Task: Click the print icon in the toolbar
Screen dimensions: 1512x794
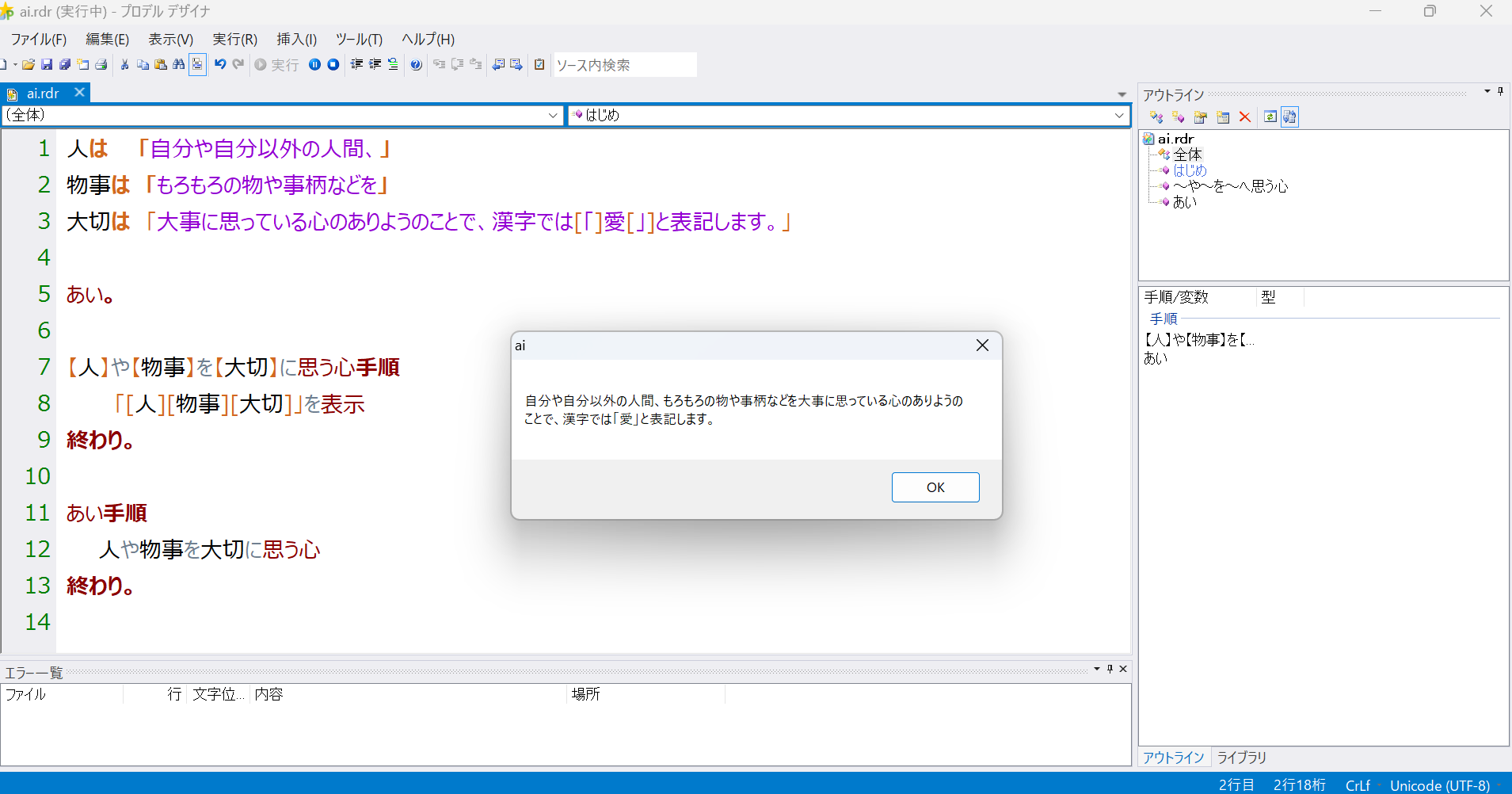Action: [x=101, y=64]
